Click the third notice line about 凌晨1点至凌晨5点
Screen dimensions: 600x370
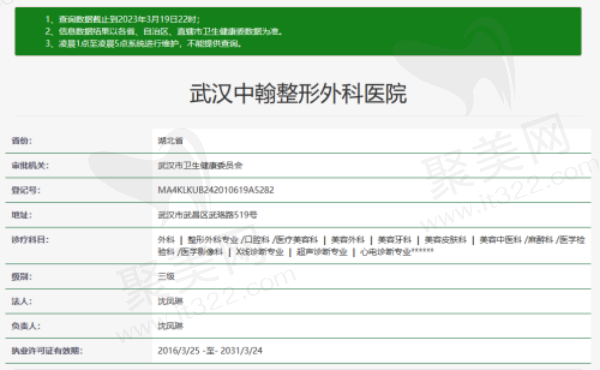[x=143, y=44]
